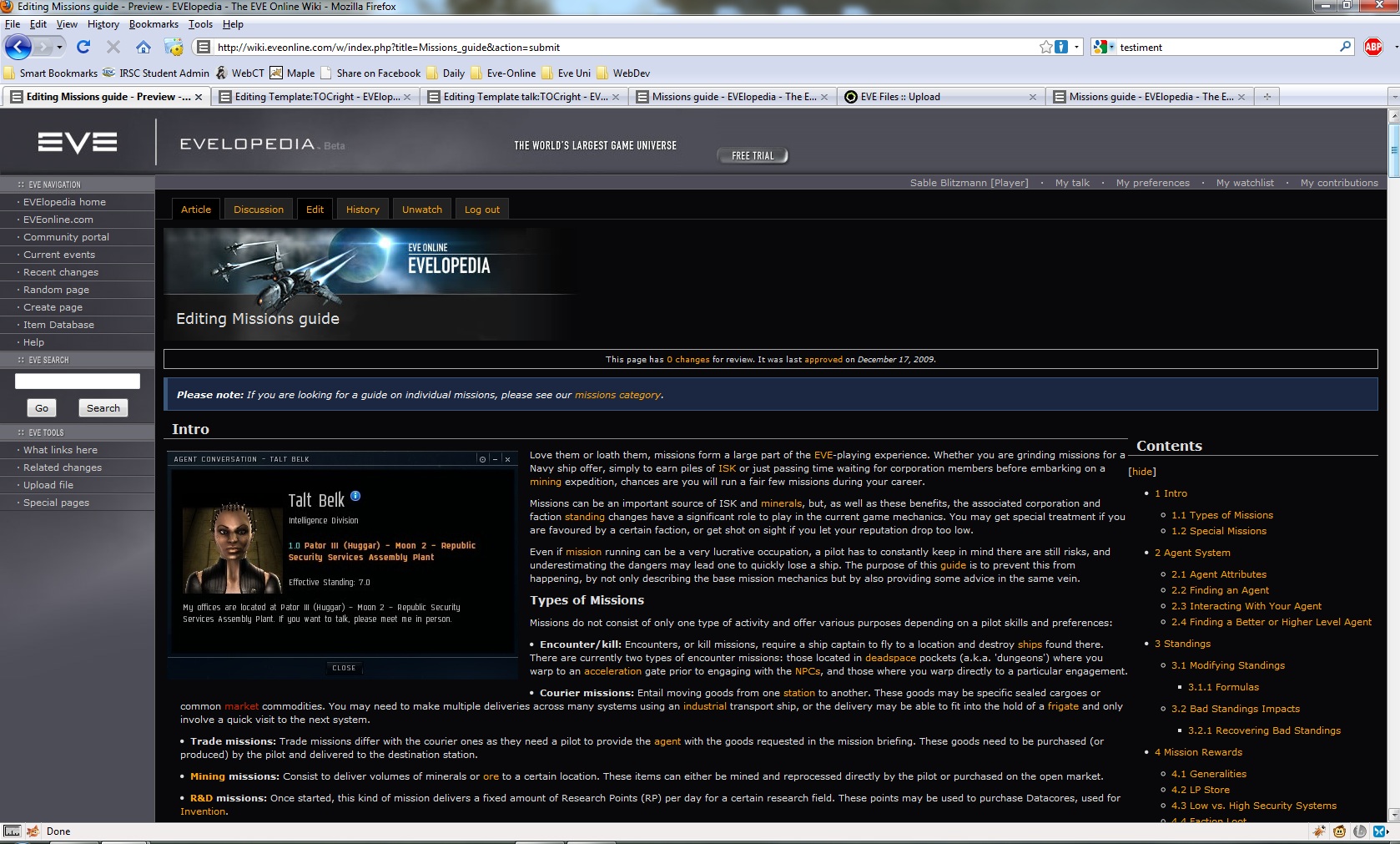
Task: Open the Smart Bookmarks folder
Action: [x=51, y=73]
